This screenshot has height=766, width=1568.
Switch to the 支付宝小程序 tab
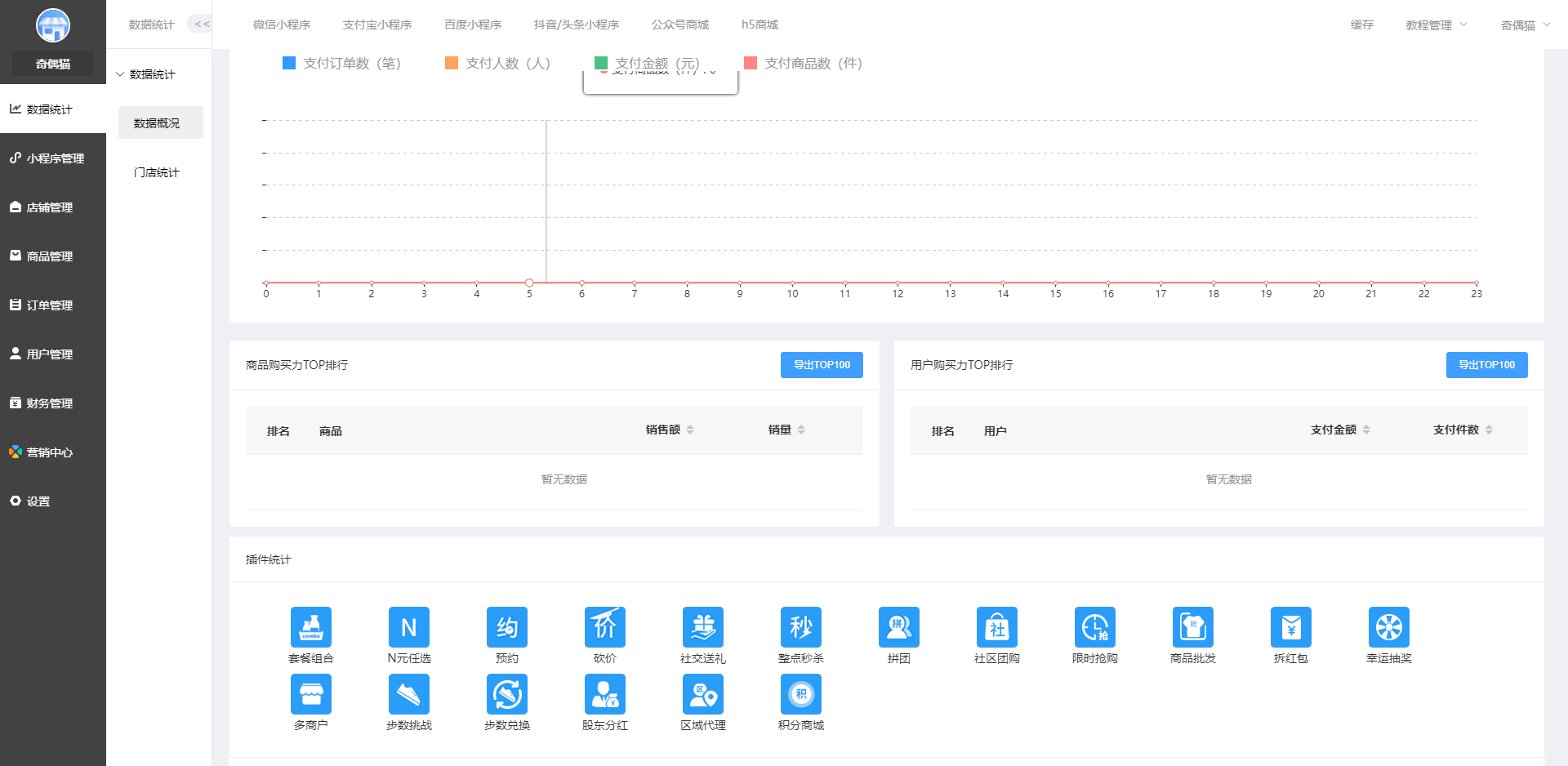tap(376, 24)
